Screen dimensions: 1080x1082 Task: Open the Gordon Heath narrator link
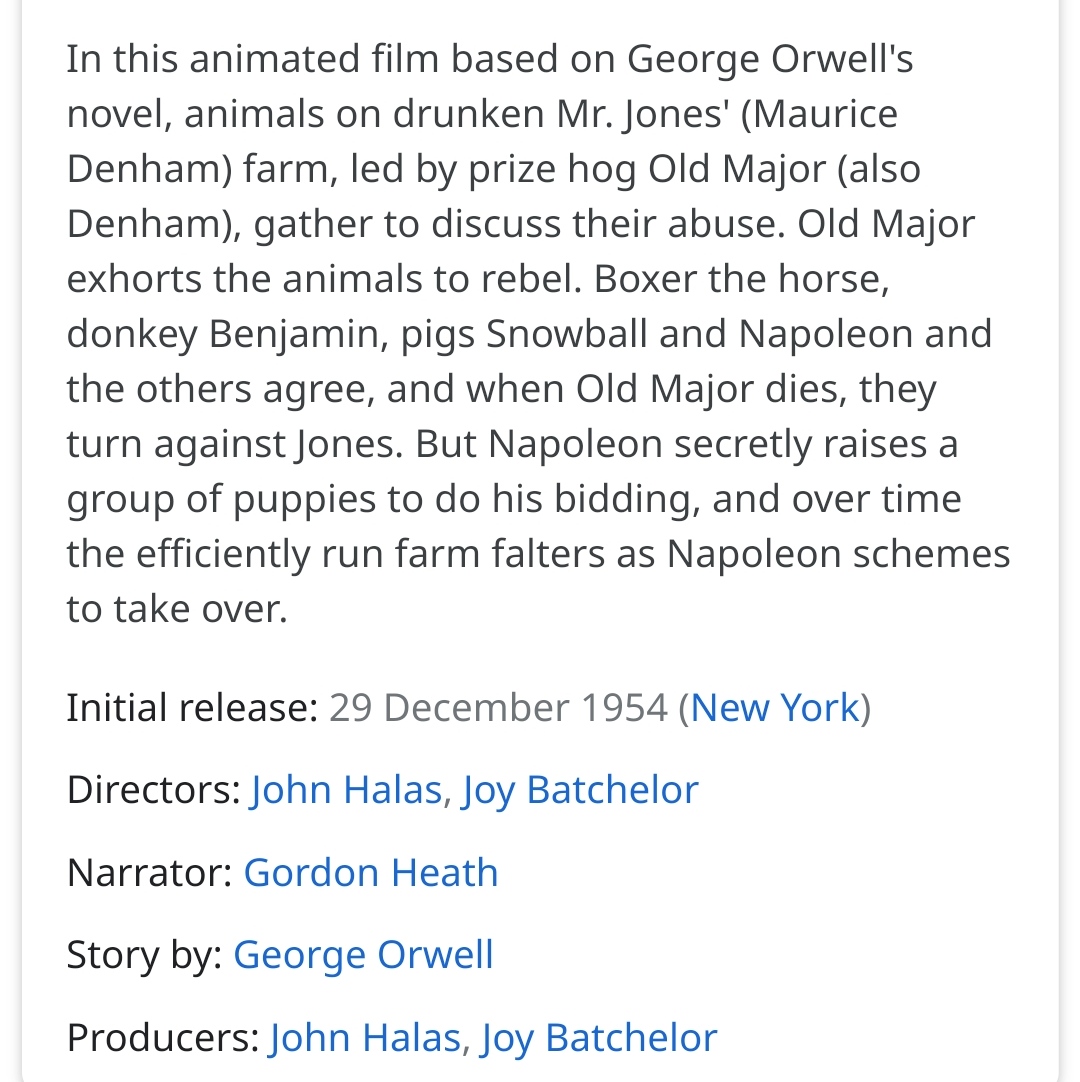click(371, 872)
